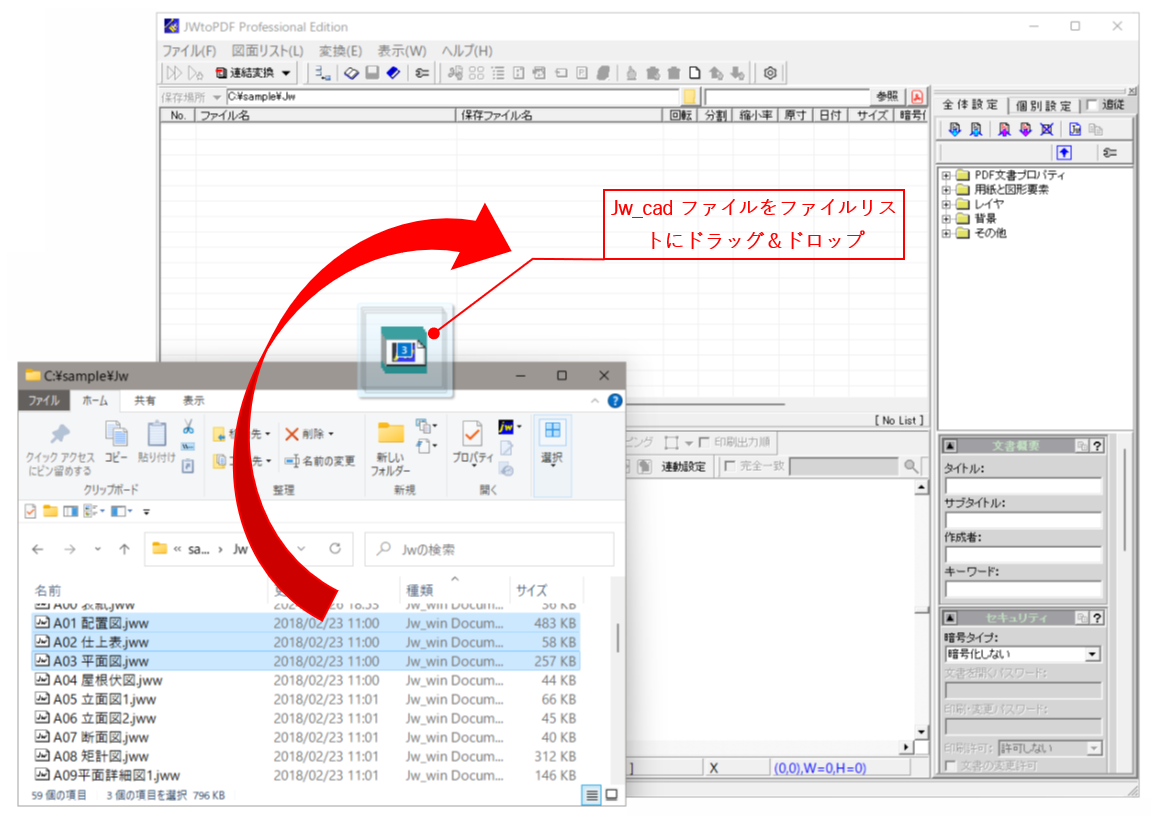
Task: Open the 変換(E) menu
Action: [x=340, y=51]
